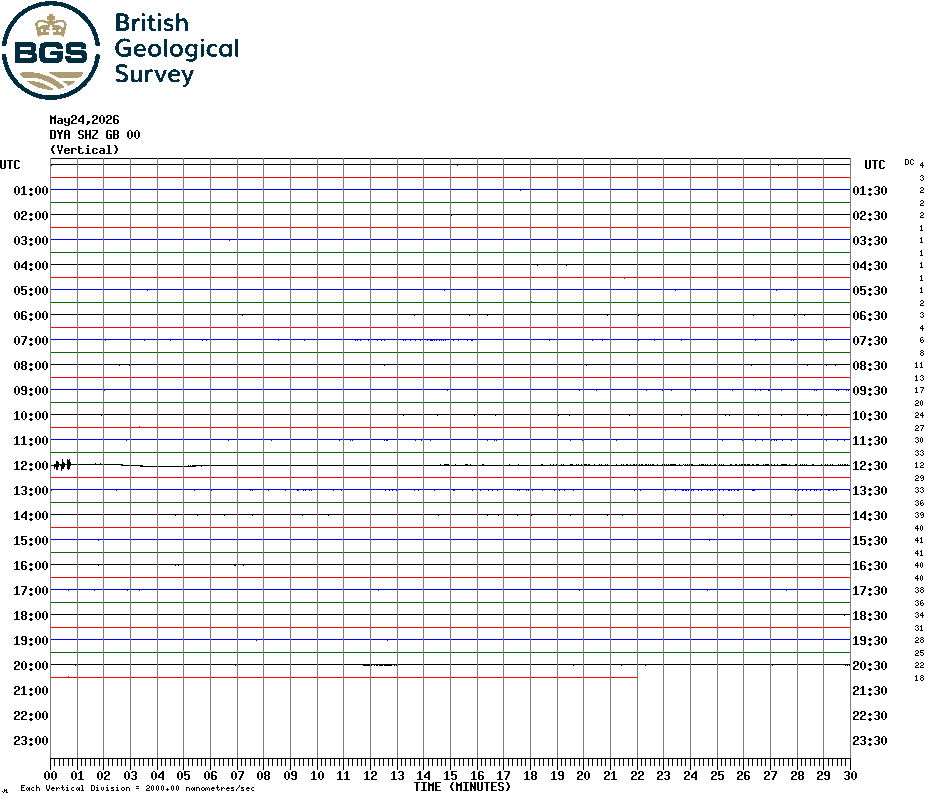This screenshot has height=802, width=930.
Task: Click the (Vertical) component label
Action: click(84, 149)
